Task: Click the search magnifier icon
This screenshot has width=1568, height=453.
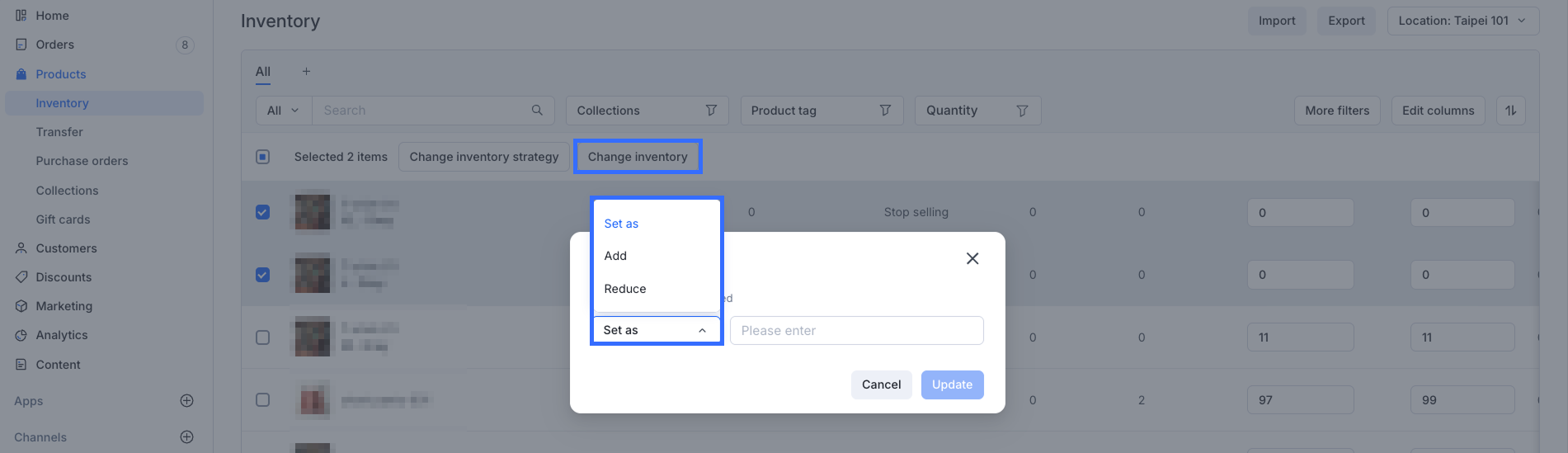Action: [x=537, y=111]
